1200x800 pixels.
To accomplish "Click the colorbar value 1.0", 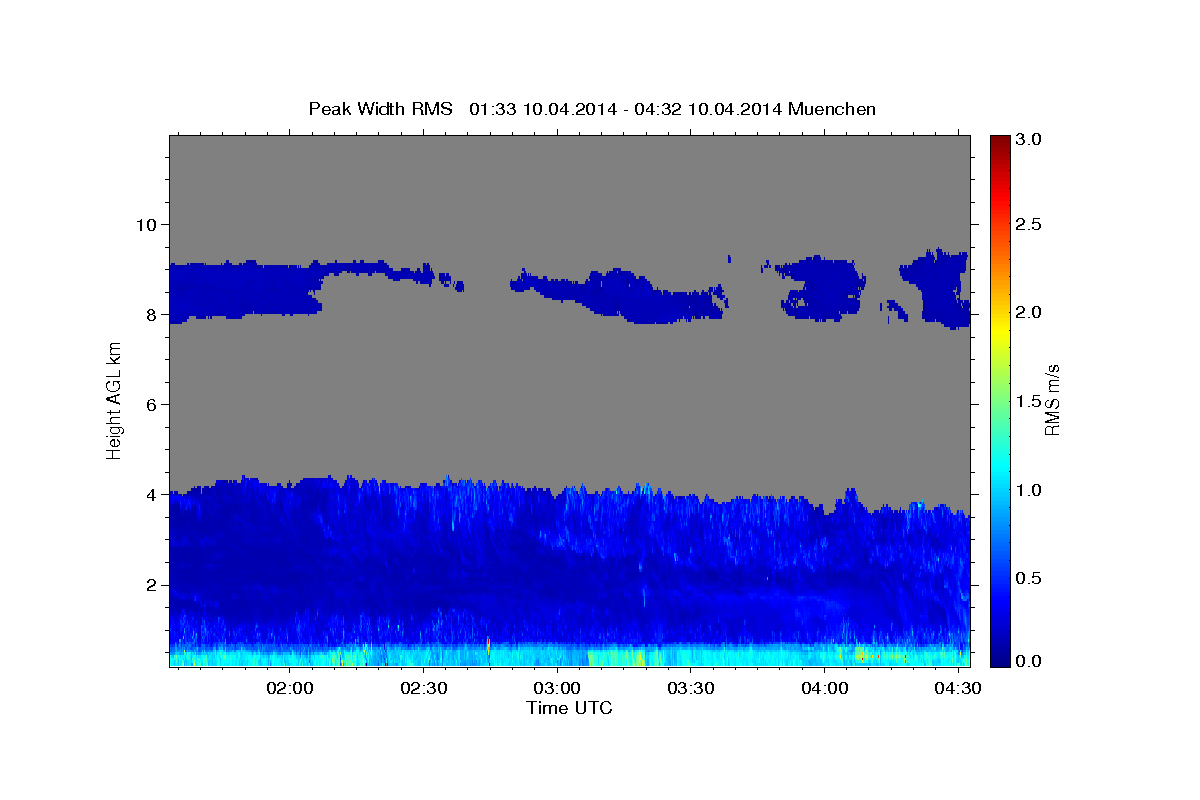I will point(1030,490).
